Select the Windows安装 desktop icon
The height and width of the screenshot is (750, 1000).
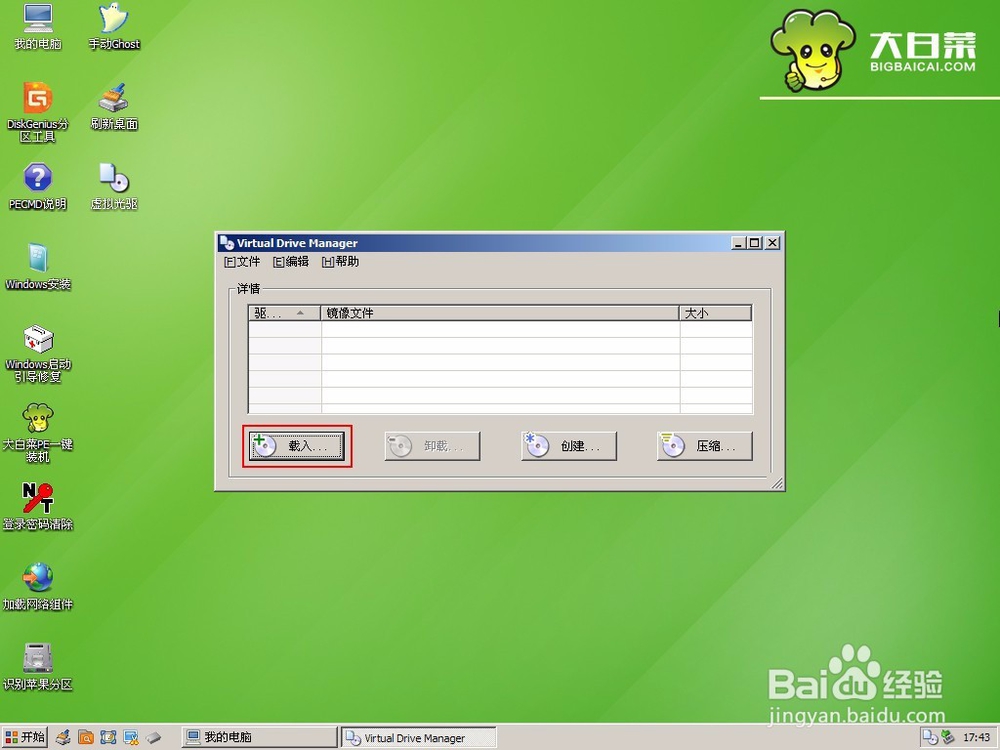[38, 267]
